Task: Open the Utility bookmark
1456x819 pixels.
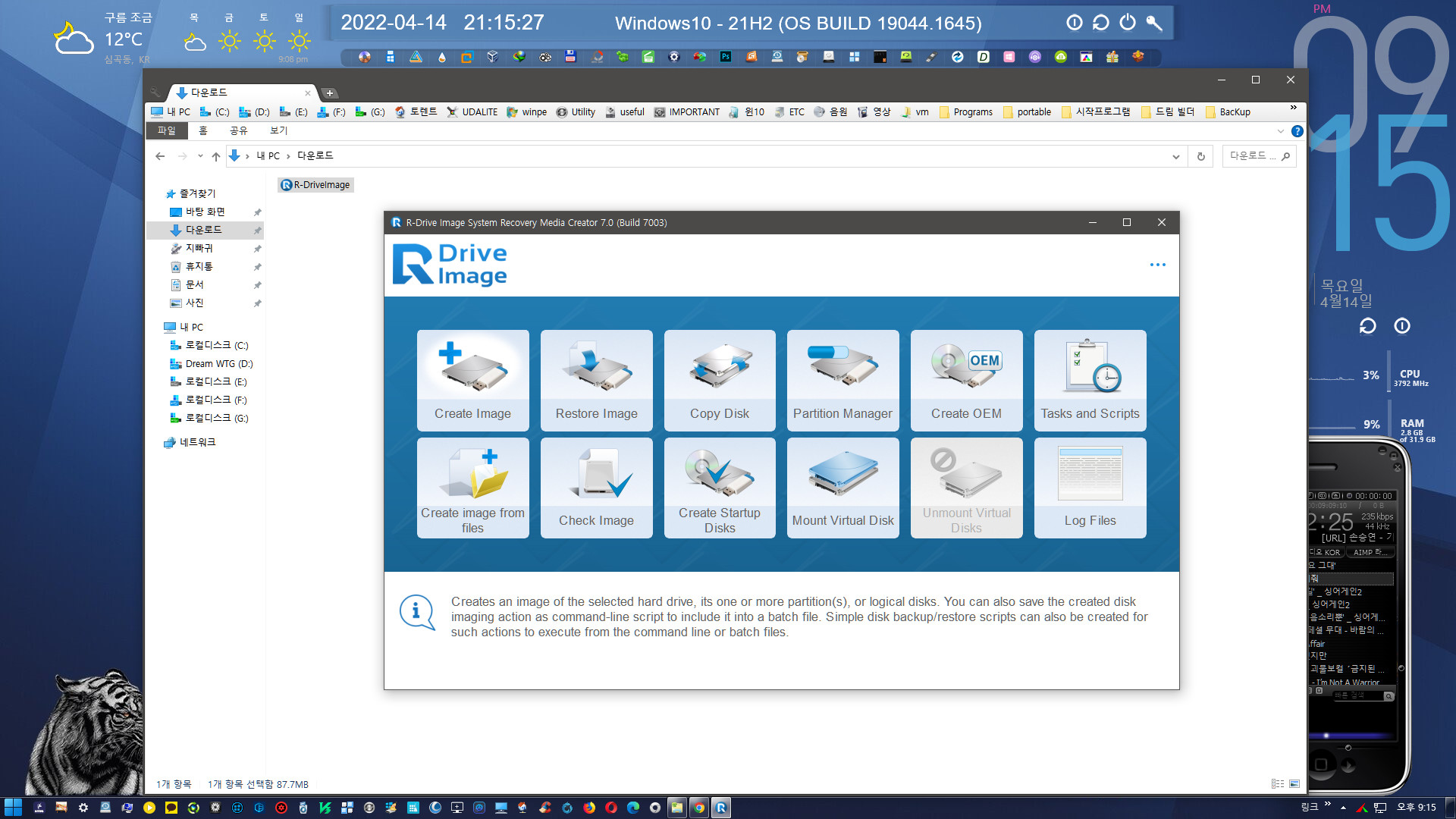Action: [576, 112]
